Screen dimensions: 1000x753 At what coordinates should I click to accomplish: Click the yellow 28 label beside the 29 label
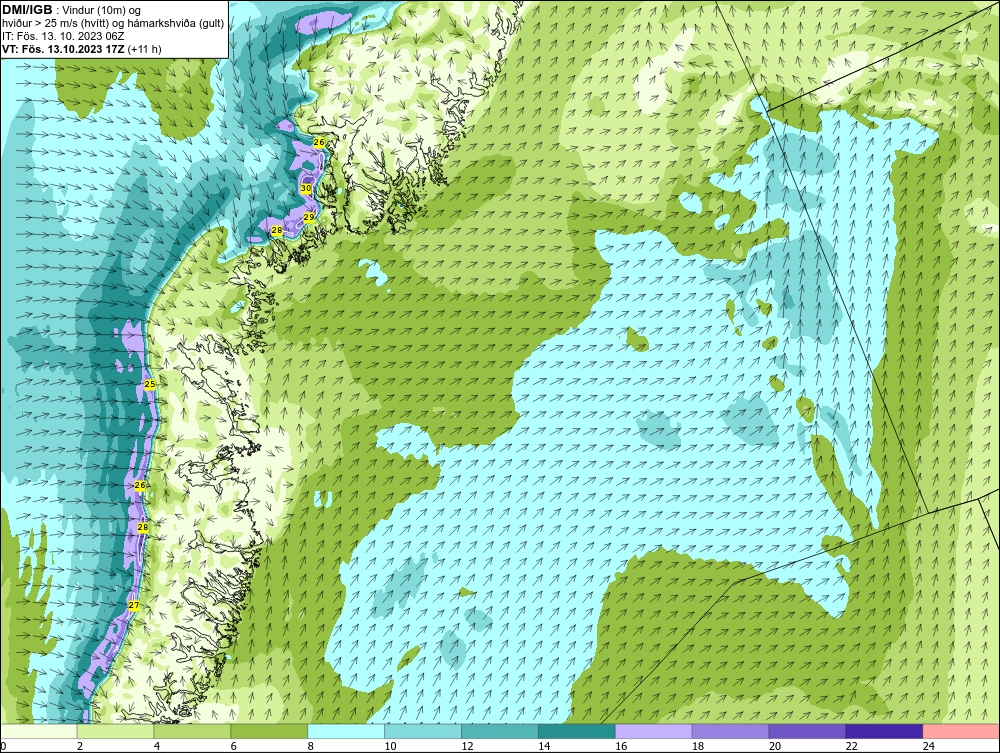[277, 230]
